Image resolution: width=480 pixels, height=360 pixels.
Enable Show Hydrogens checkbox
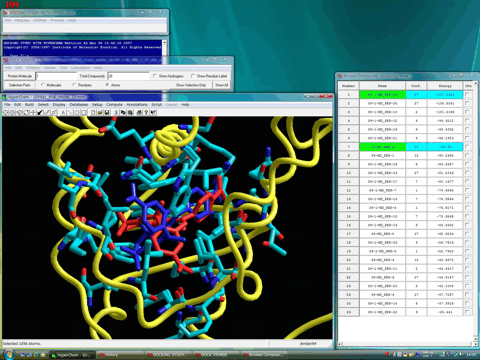[x=155, y=76]
